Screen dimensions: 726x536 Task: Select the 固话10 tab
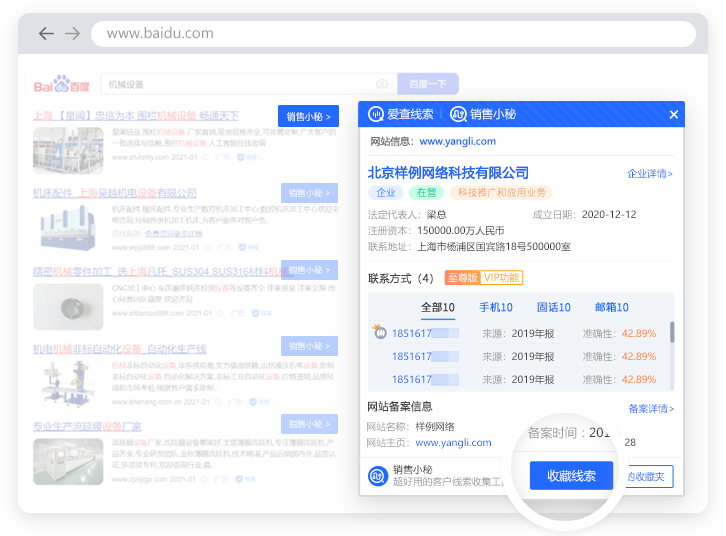pyautogui.click(x=553, y=307)
